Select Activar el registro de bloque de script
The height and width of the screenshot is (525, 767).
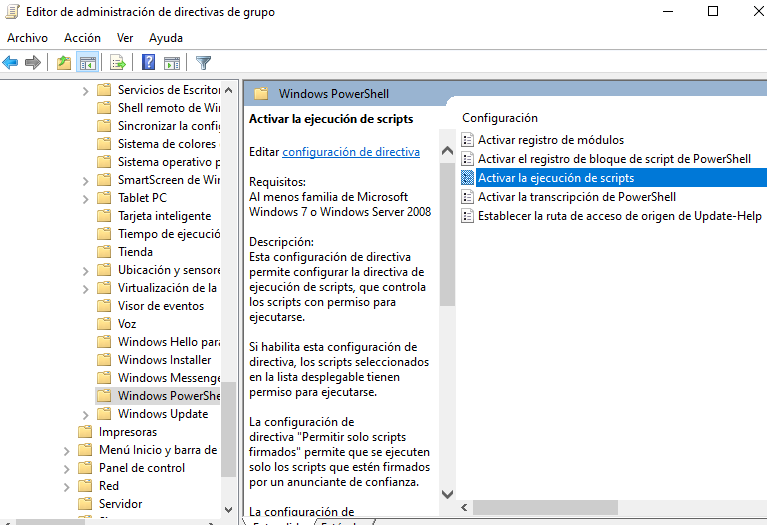click(614, 159)
